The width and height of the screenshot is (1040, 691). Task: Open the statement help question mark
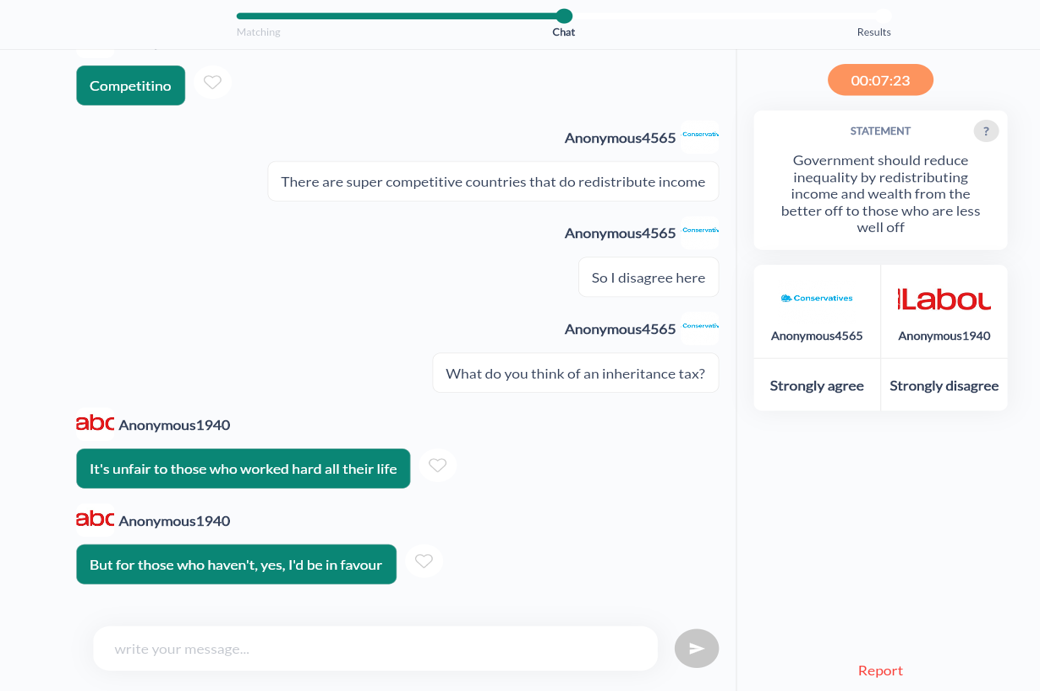[x=985, y=131]
